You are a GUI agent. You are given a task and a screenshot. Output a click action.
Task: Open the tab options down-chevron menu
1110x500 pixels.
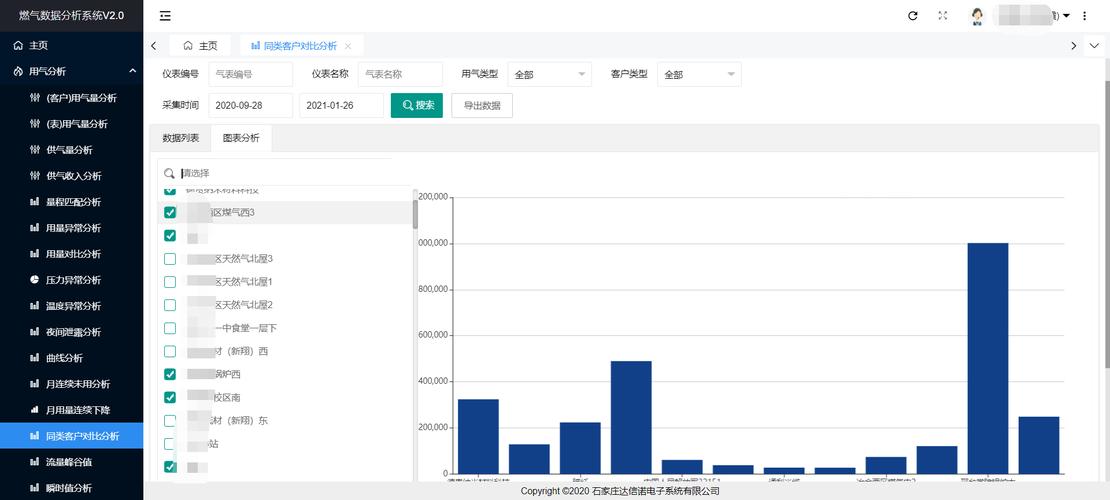pos(1095,45)
